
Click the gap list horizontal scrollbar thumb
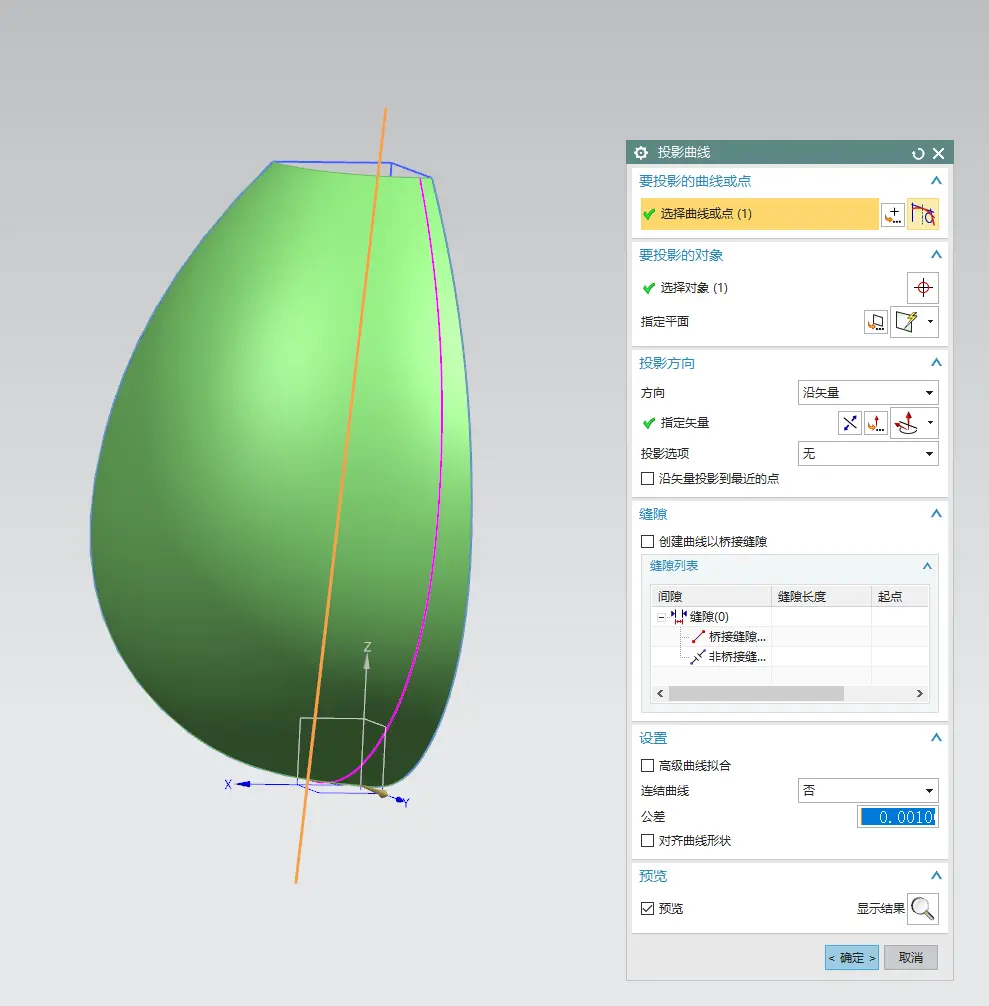756,694
